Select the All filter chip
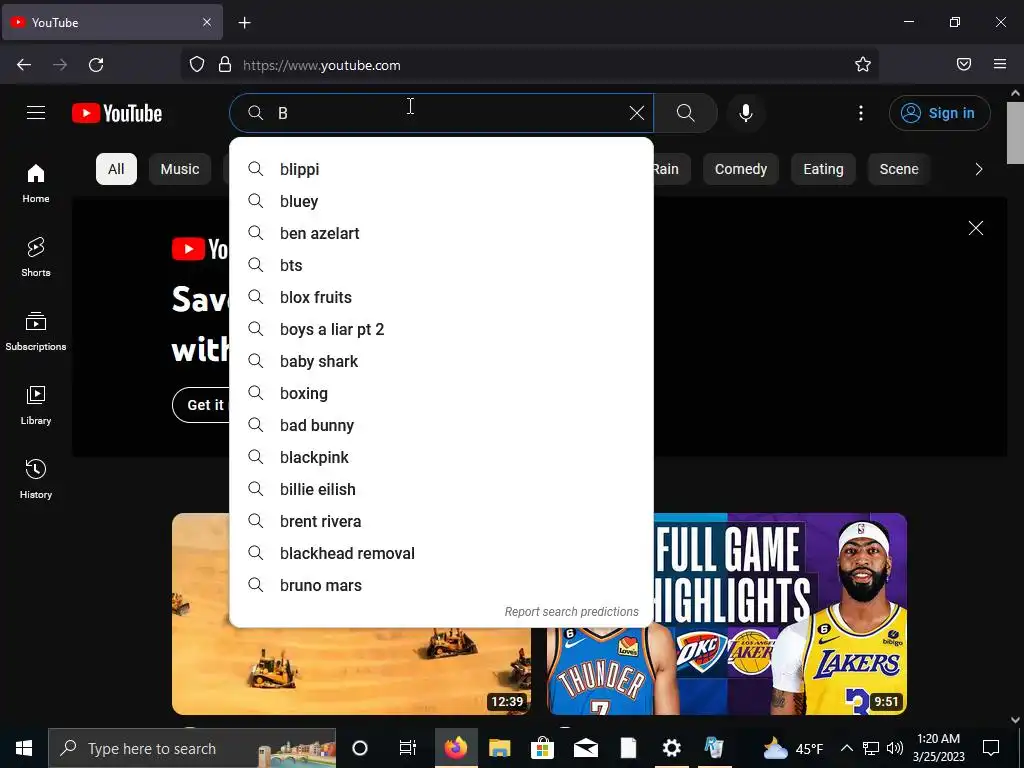1024x768 pixels. [116, 169]
